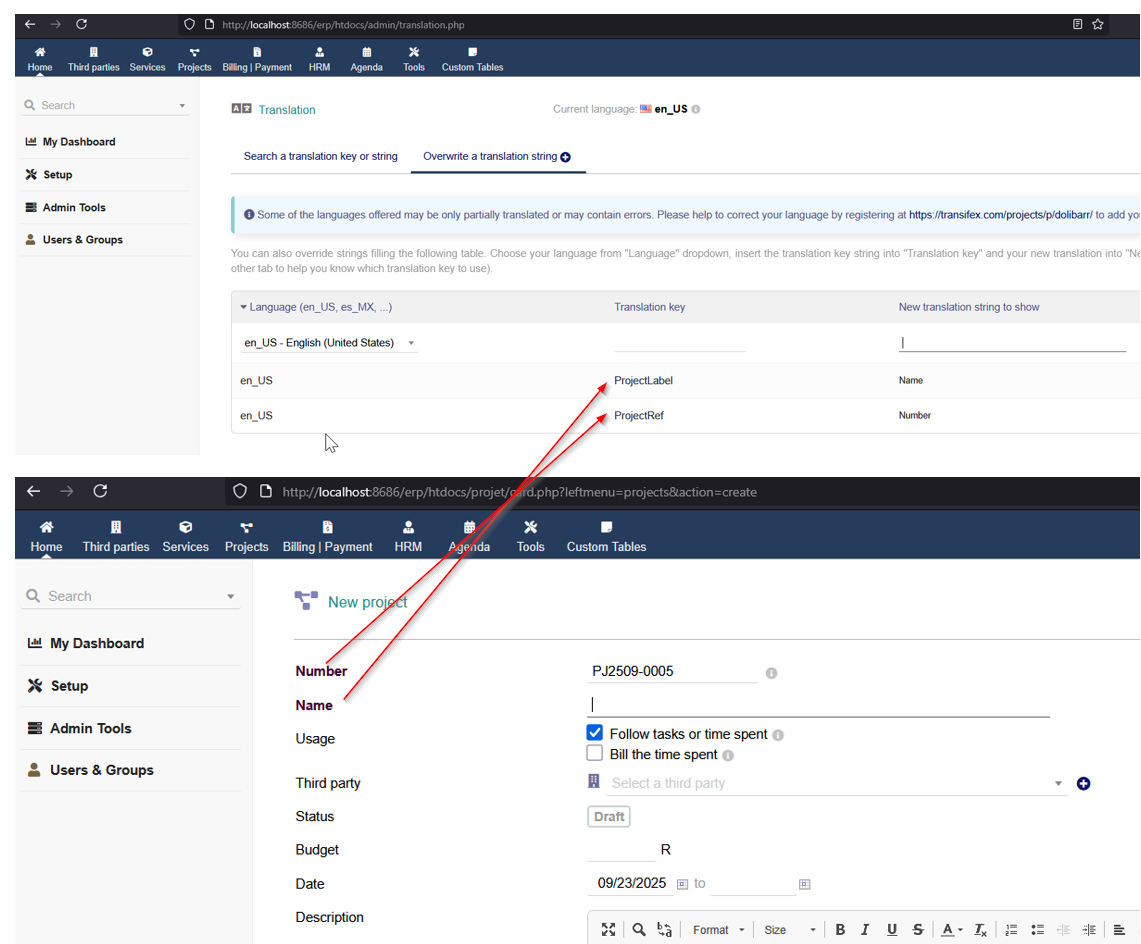Open the Format dropdown in editor
The height and width of the screenshot is (944, 1141).
tap(718, 930)
